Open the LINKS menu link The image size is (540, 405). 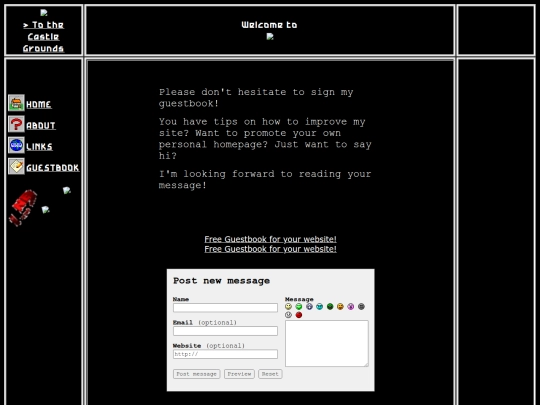pos(39,147)
